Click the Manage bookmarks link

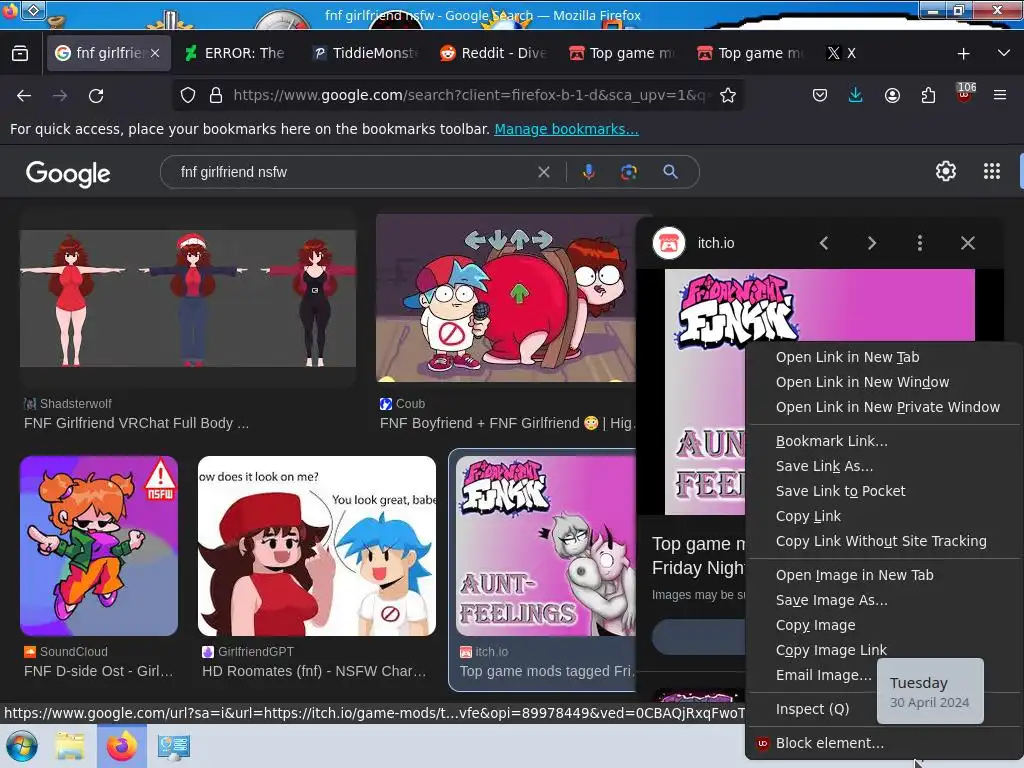566,129
